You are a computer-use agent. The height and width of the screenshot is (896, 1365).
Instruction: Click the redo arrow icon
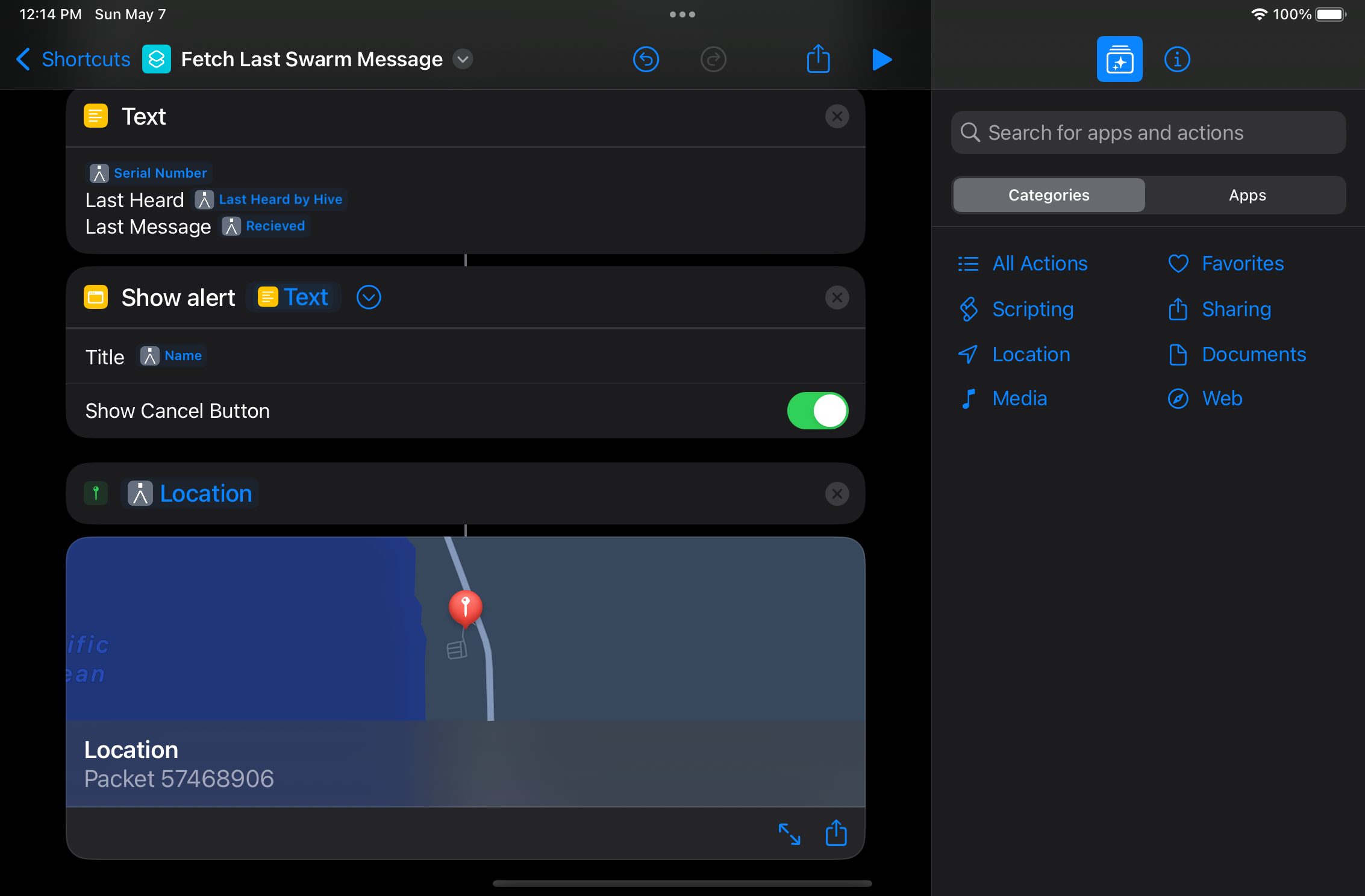click(713, 59)
